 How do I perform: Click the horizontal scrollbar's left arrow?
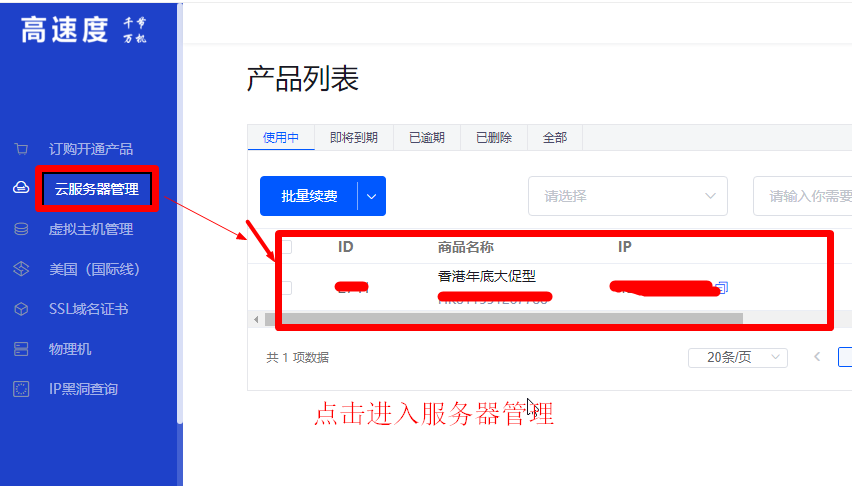click(x=256, y=319)
